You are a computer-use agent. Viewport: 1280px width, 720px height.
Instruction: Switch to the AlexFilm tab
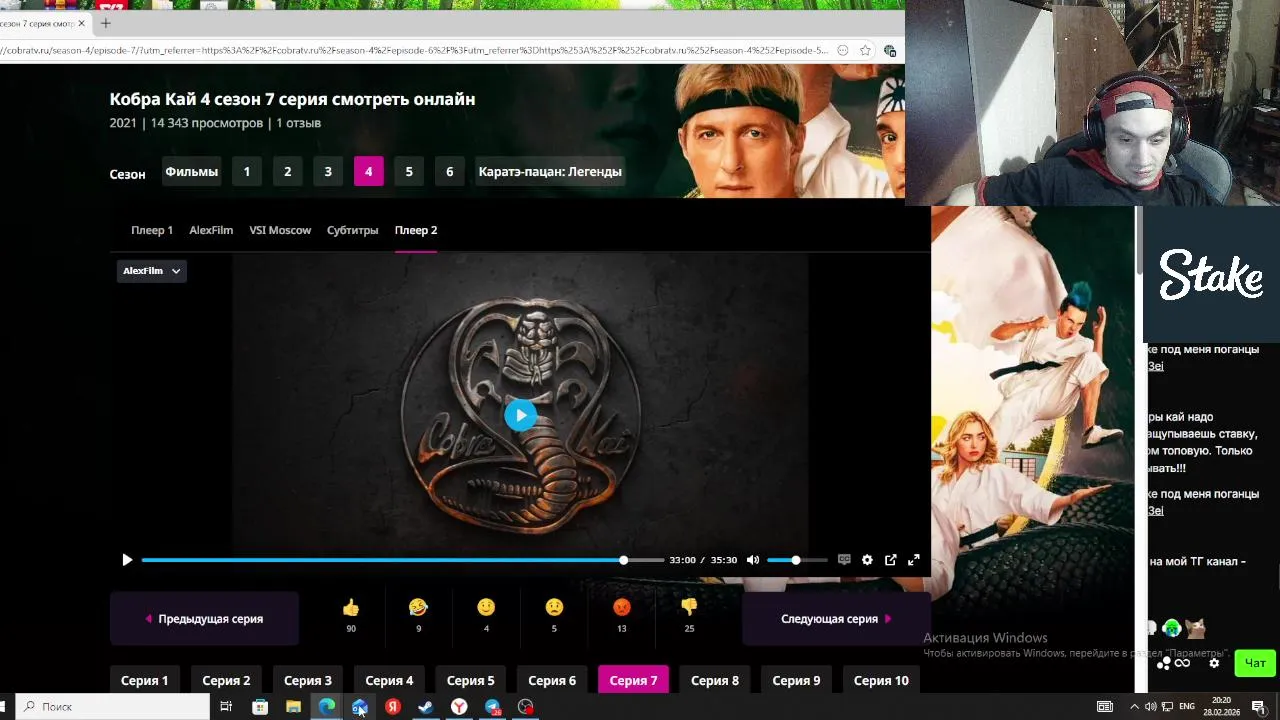pos(211,230)
